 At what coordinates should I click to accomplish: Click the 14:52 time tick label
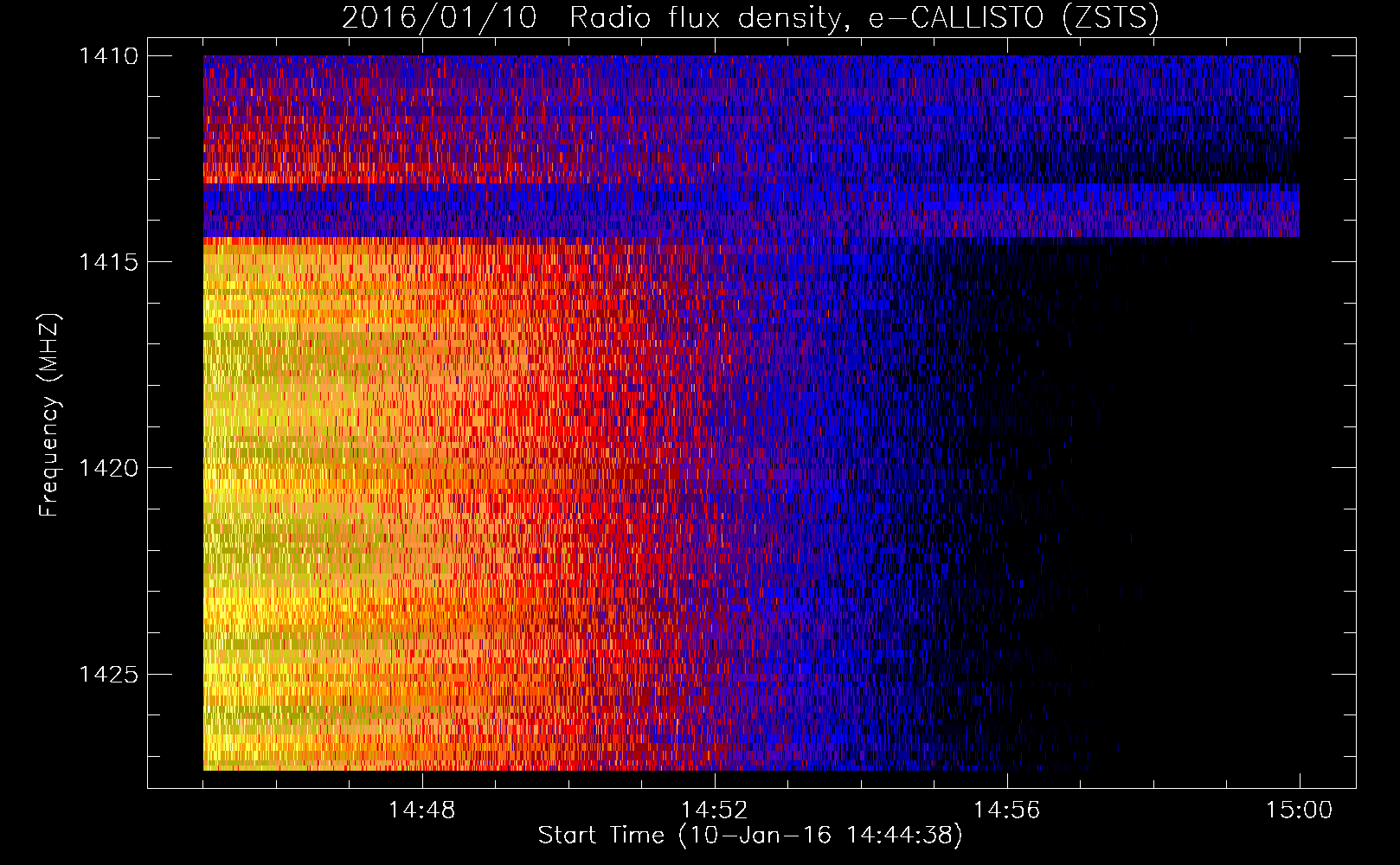(x=714, y=811)
